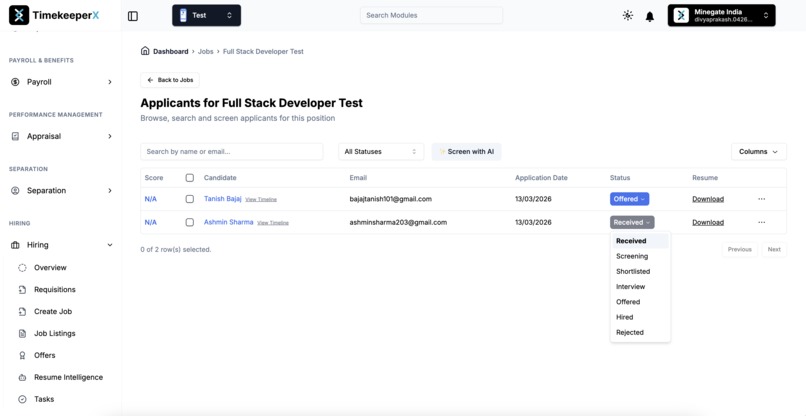Image resolution: width=806 pixels, height=416 pixels.
Task: Click the Job Listings page icon
Action: coord(22,333)
